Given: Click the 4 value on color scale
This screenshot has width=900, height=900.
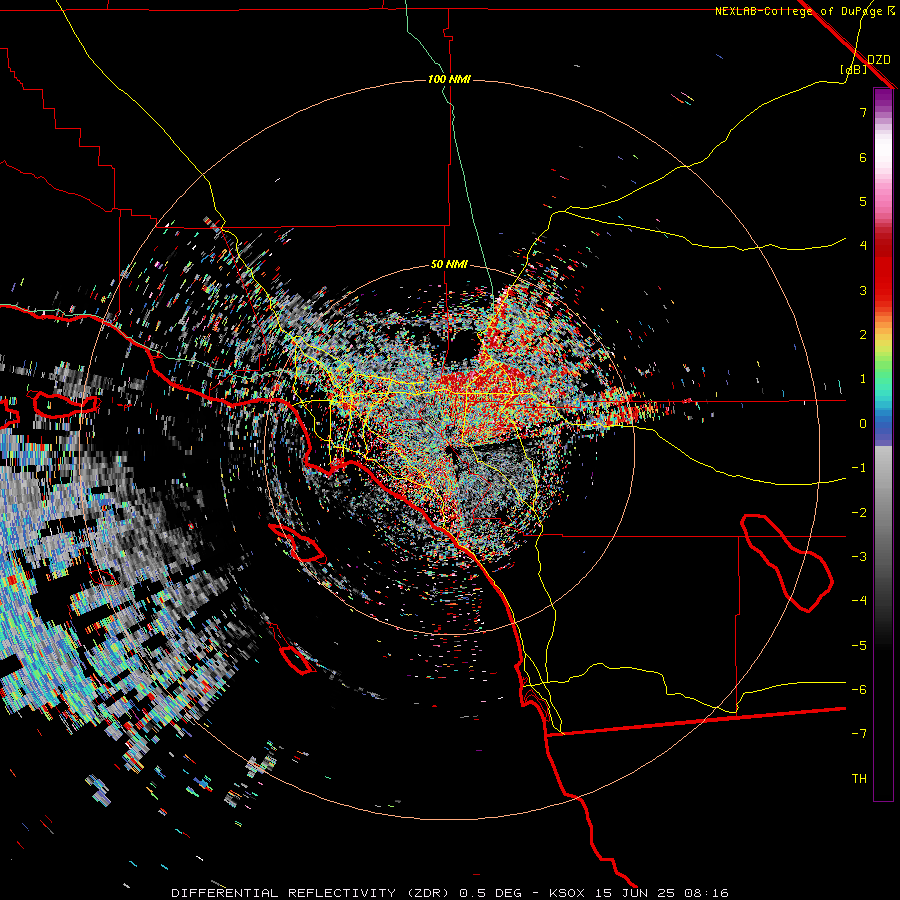Looking at the screenshot, I should (863, 246).
